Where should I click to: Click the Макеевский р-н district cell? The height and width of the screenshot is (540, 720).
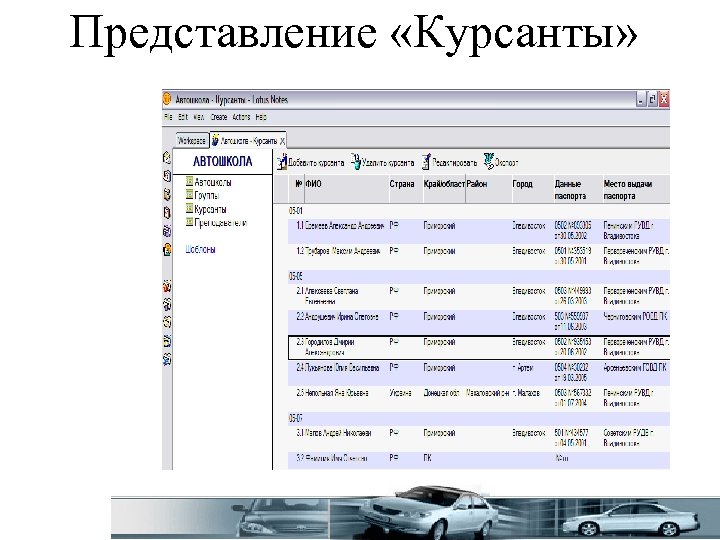488,393
